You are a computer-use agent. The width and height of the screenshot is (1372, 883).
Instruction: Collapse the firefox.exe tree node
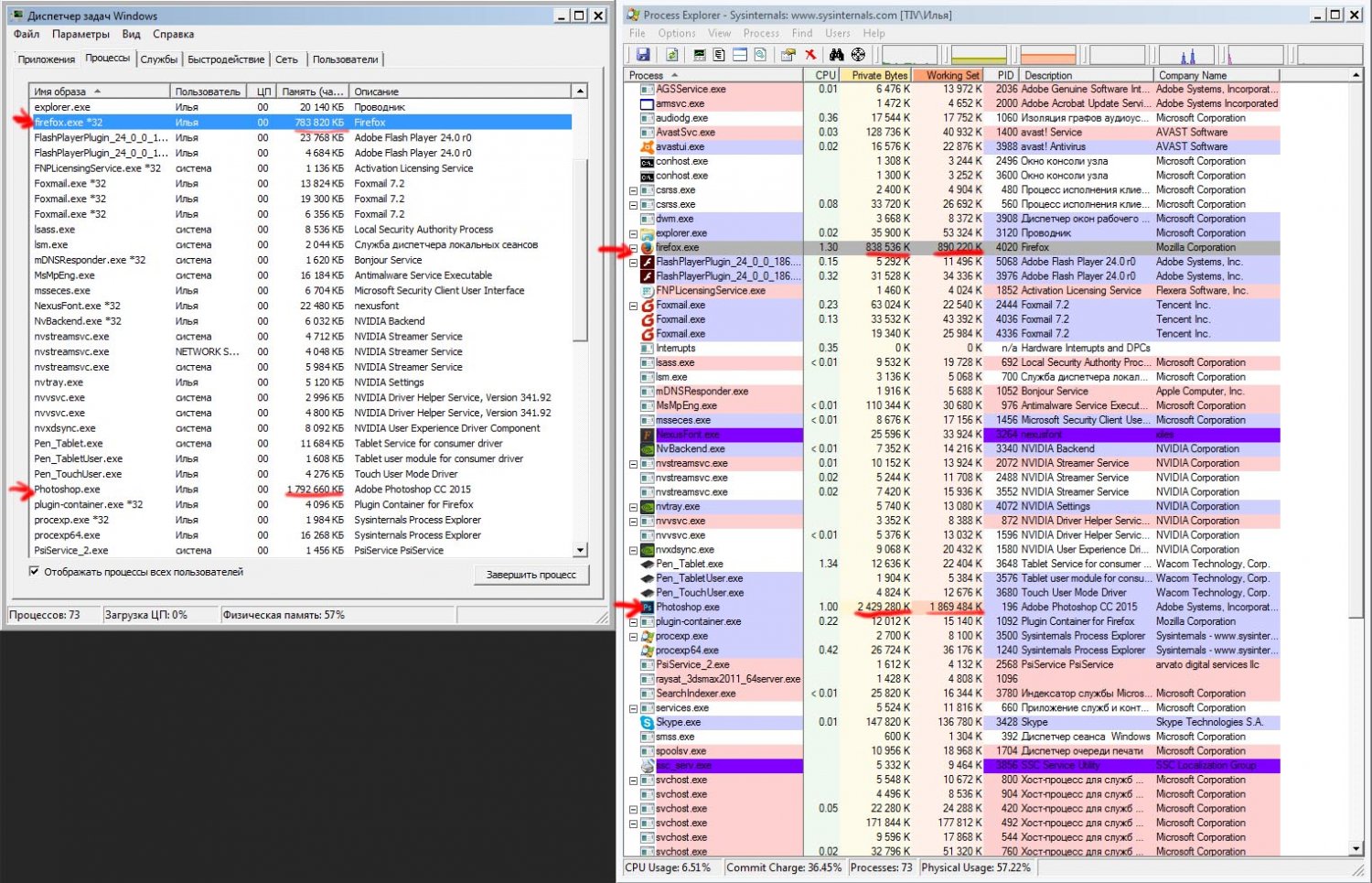[x=633, y=248]
